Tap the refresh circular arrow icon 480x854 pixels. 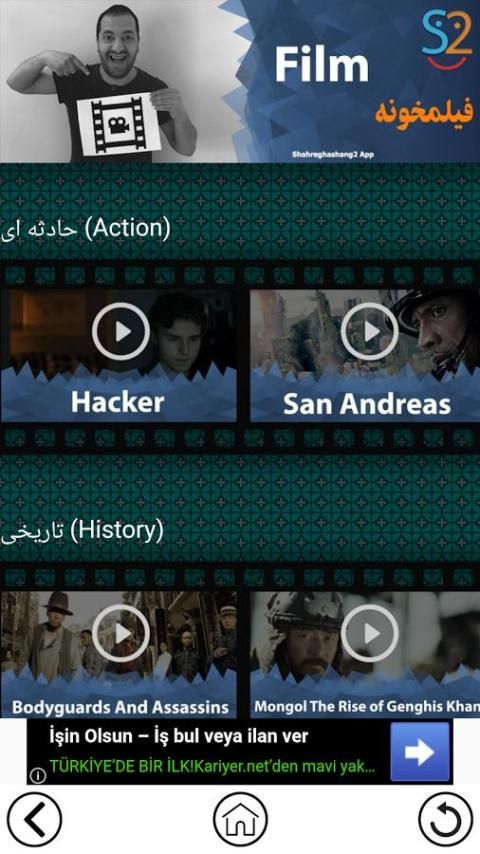446,820
